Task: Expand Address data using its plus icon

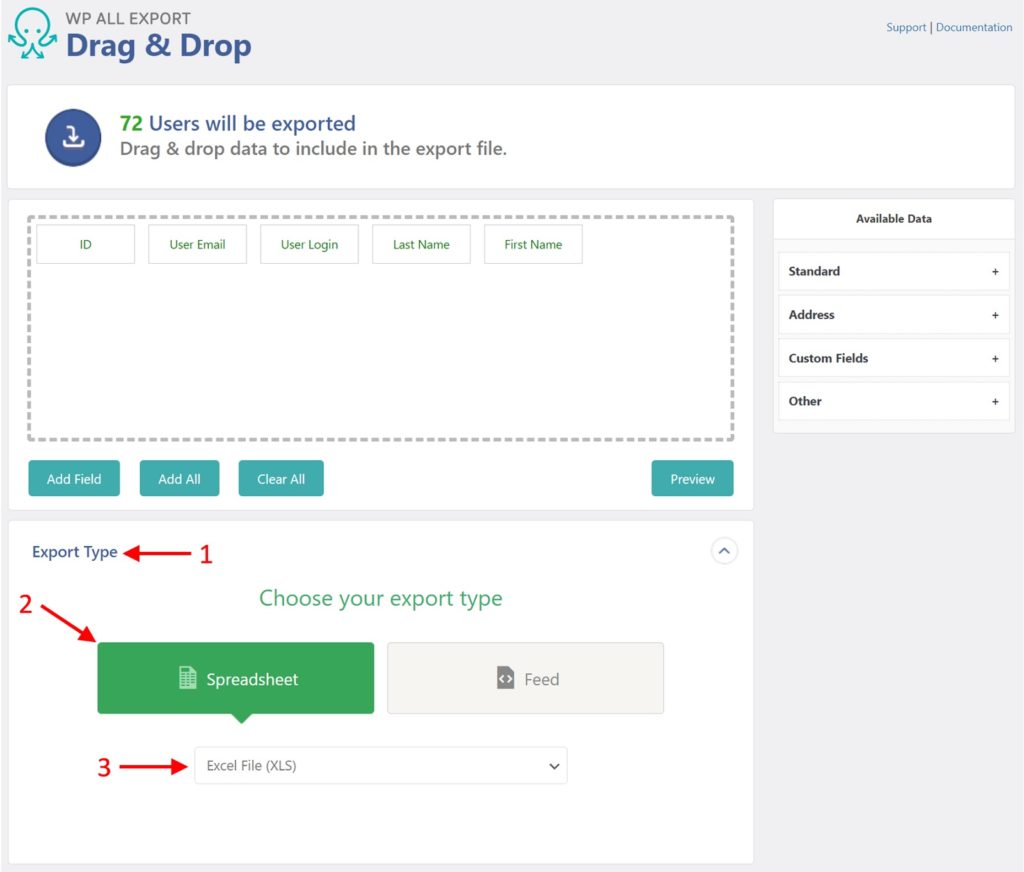Action: coord(995,314)
